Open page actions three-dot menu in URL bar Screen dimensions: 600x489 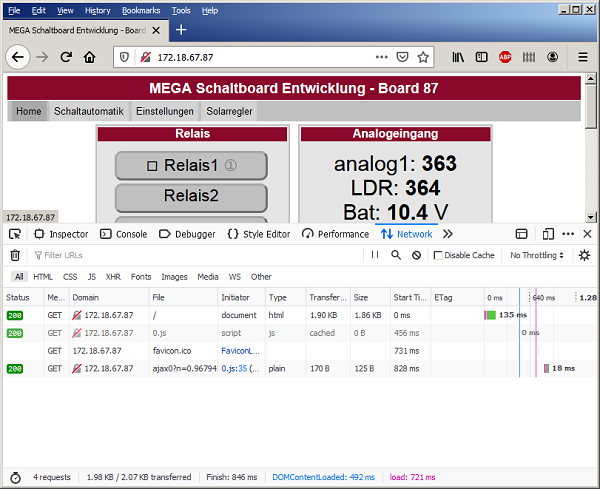[x=382, y=57]
